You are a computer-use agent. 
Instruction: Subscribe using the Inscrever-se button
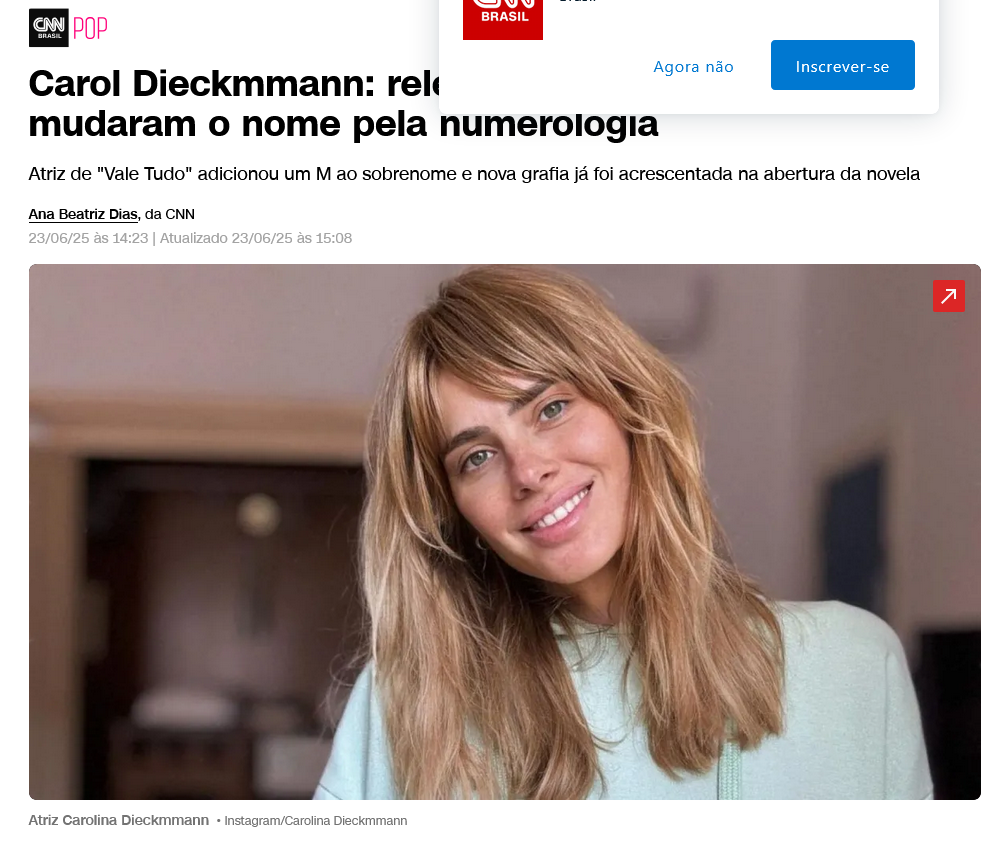[842, 65]
